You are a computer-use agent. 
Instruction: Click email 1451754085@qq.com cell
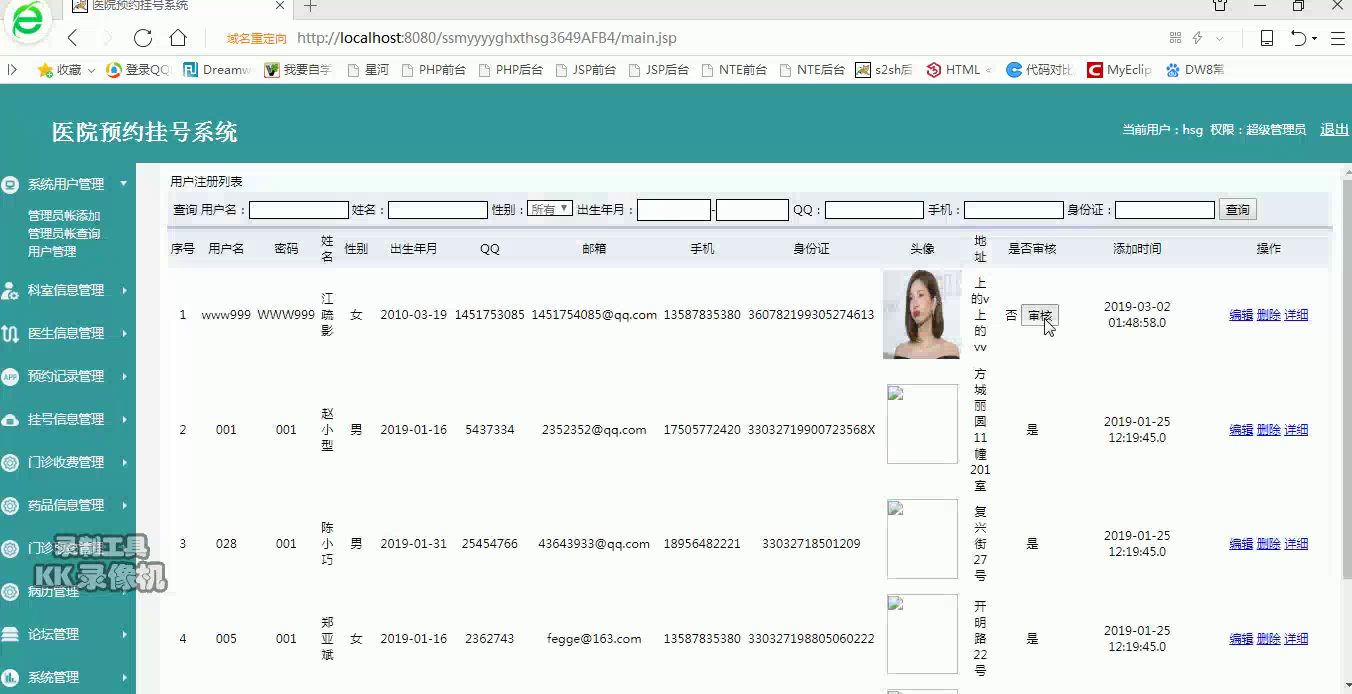point(594,315)
